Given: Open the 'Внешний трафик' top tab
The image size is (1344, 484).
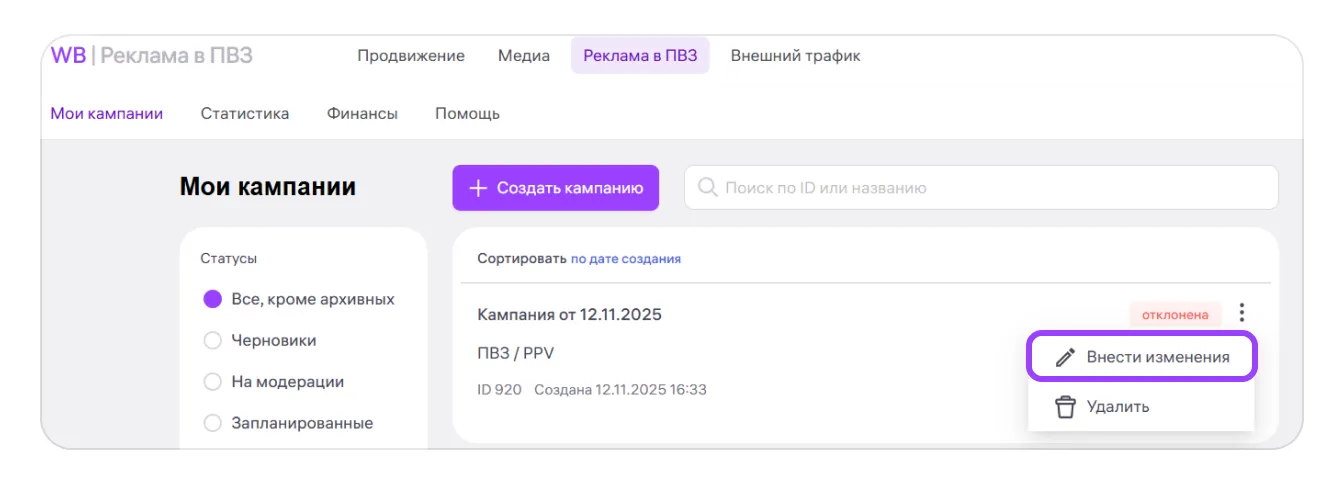Looking at the screenshot, I should click(x=796, y=56).
